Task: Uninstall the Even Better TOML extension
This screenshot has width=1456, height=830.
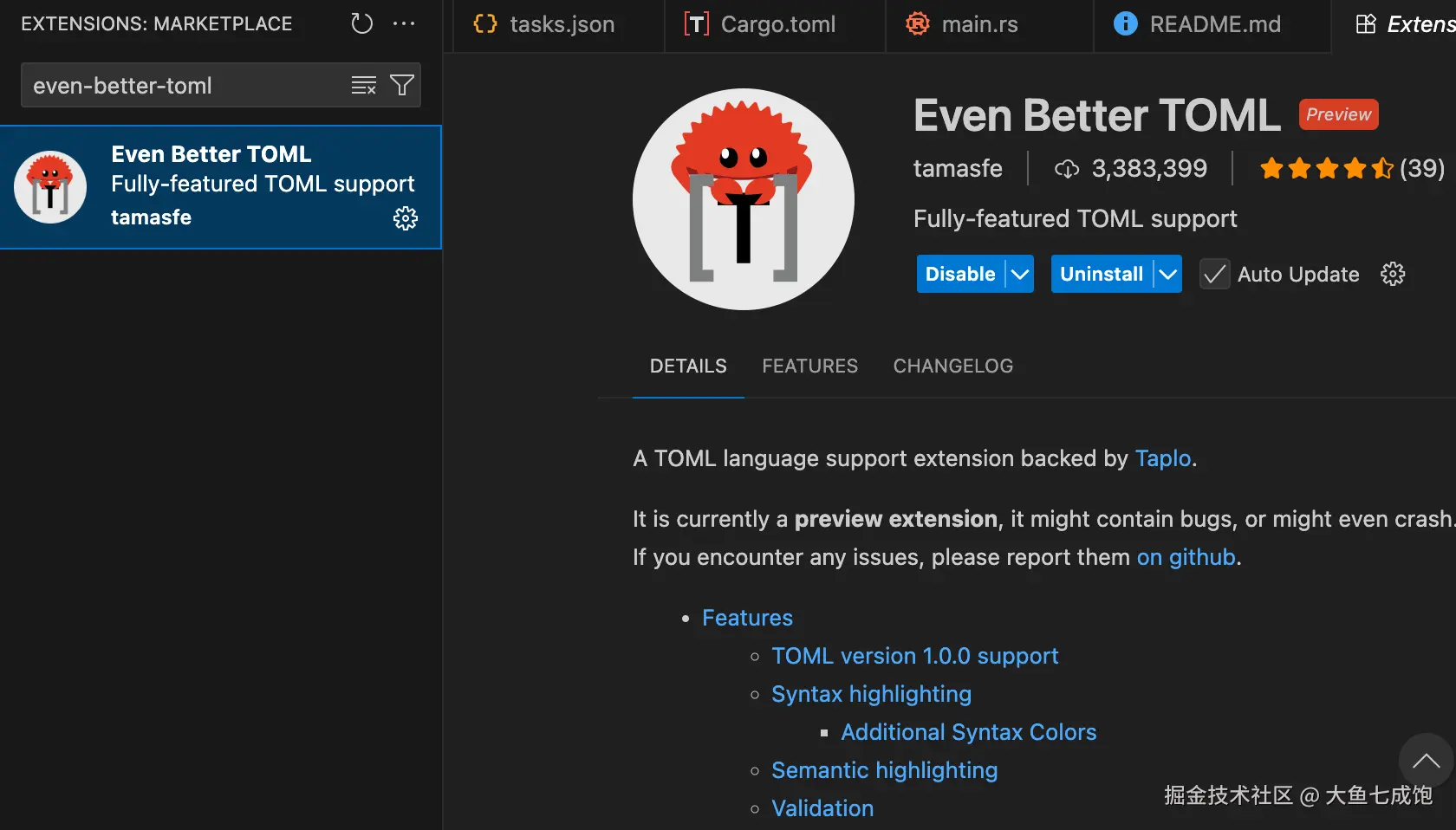Action: [1102, 275]
